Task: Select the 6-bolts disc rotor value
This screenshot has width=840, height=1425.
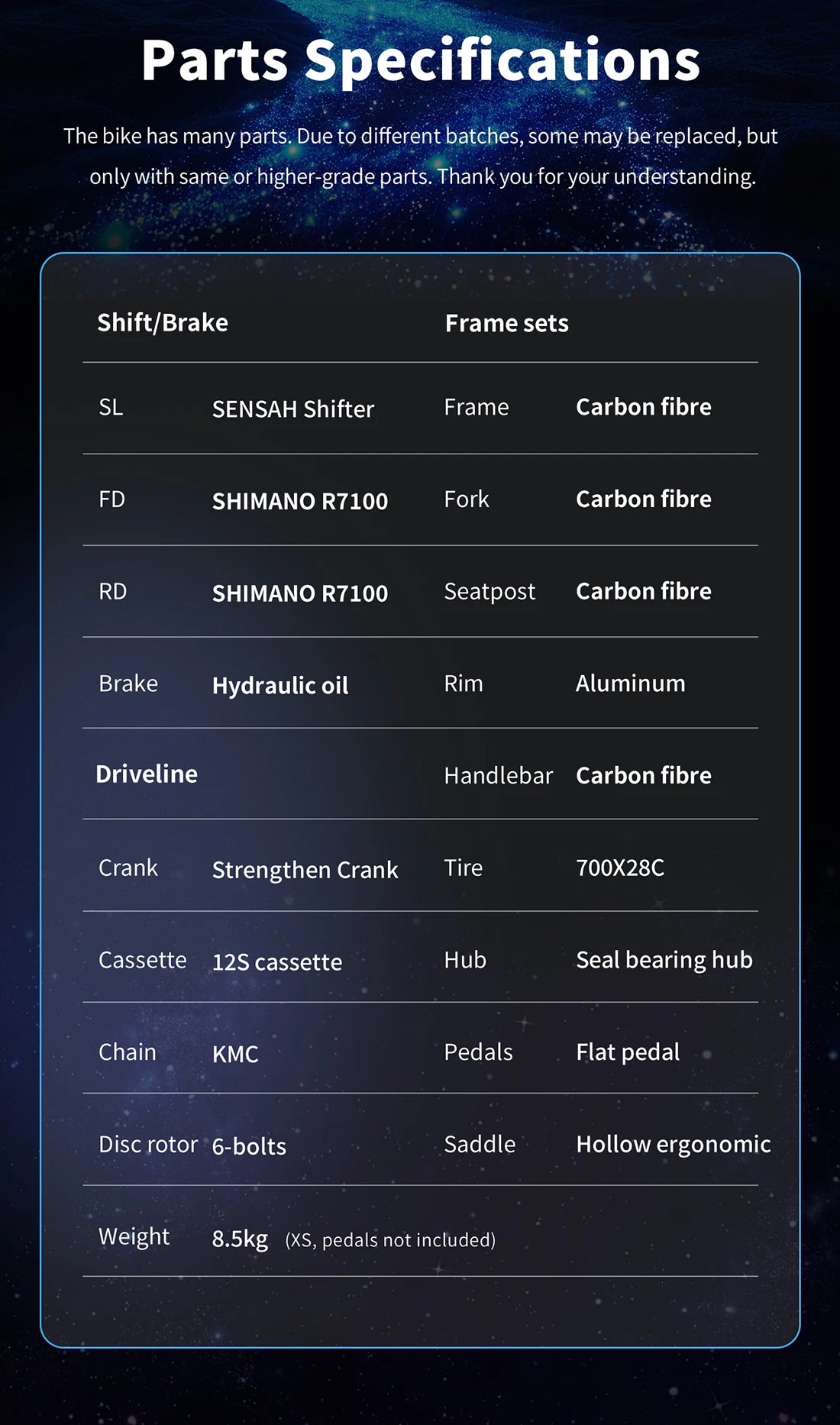Action: [249, 1146]
